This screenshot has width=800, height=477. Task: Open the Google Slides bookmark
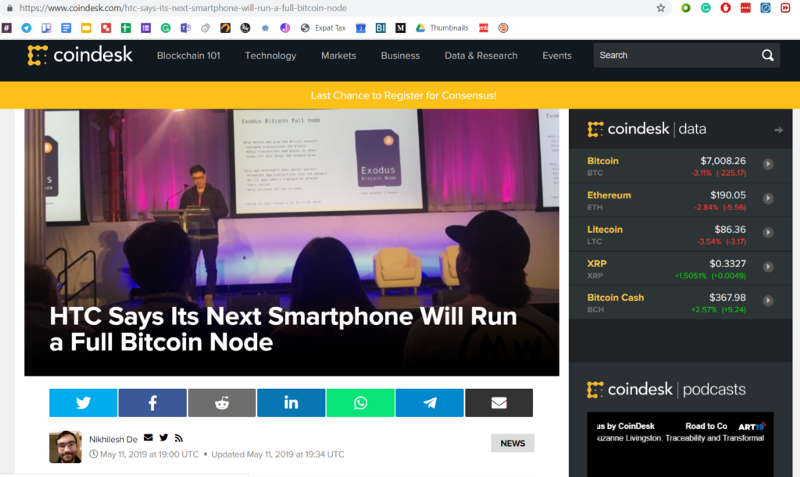pos(86,28)
